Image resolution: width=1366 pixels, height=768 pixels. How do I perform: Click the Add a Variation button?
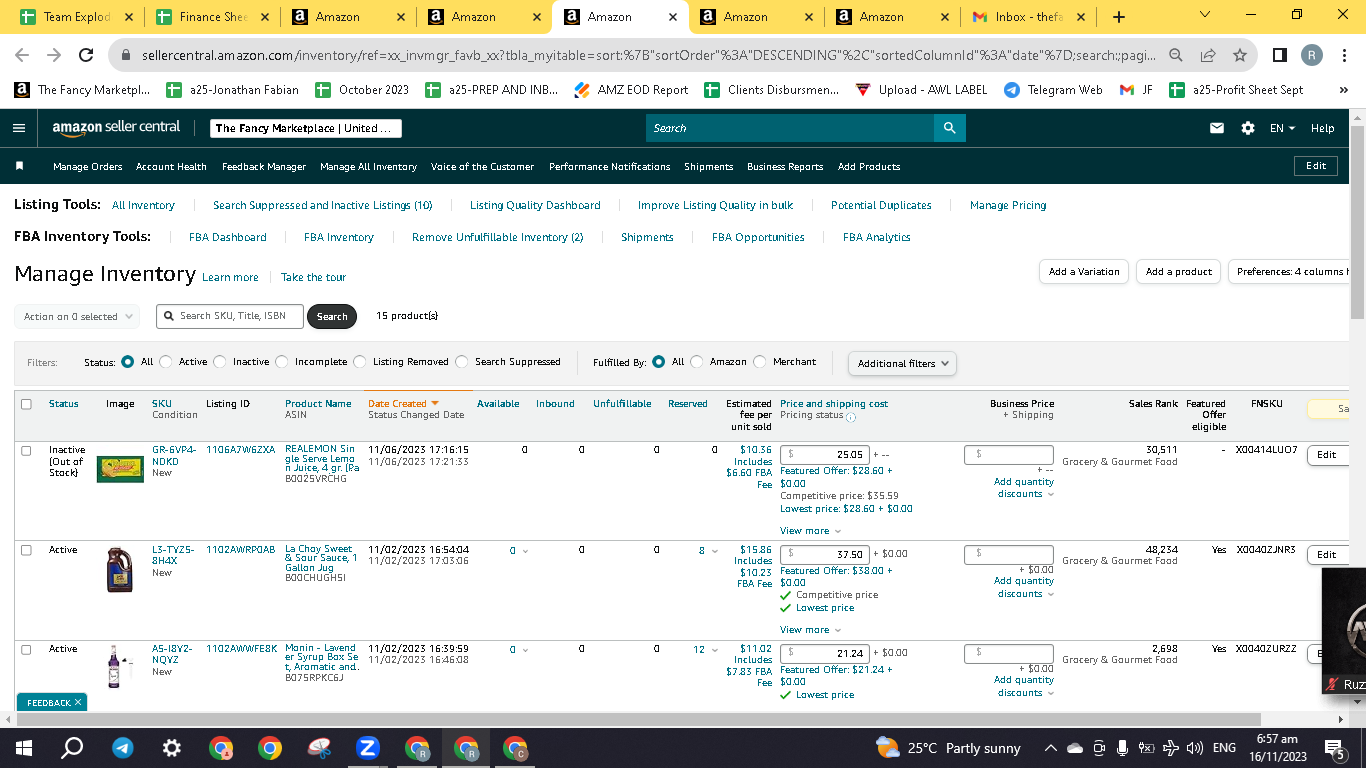point(1084,272)
